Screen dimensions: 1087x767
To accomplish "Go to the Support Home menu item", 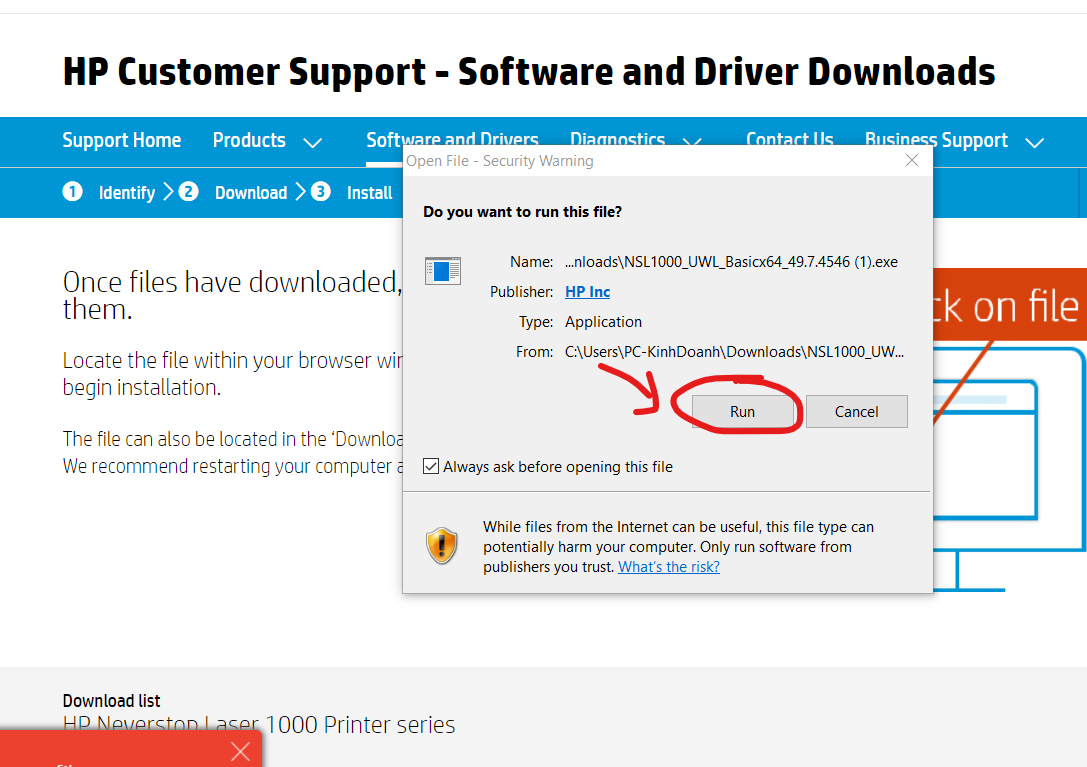I will click(122, 141).
